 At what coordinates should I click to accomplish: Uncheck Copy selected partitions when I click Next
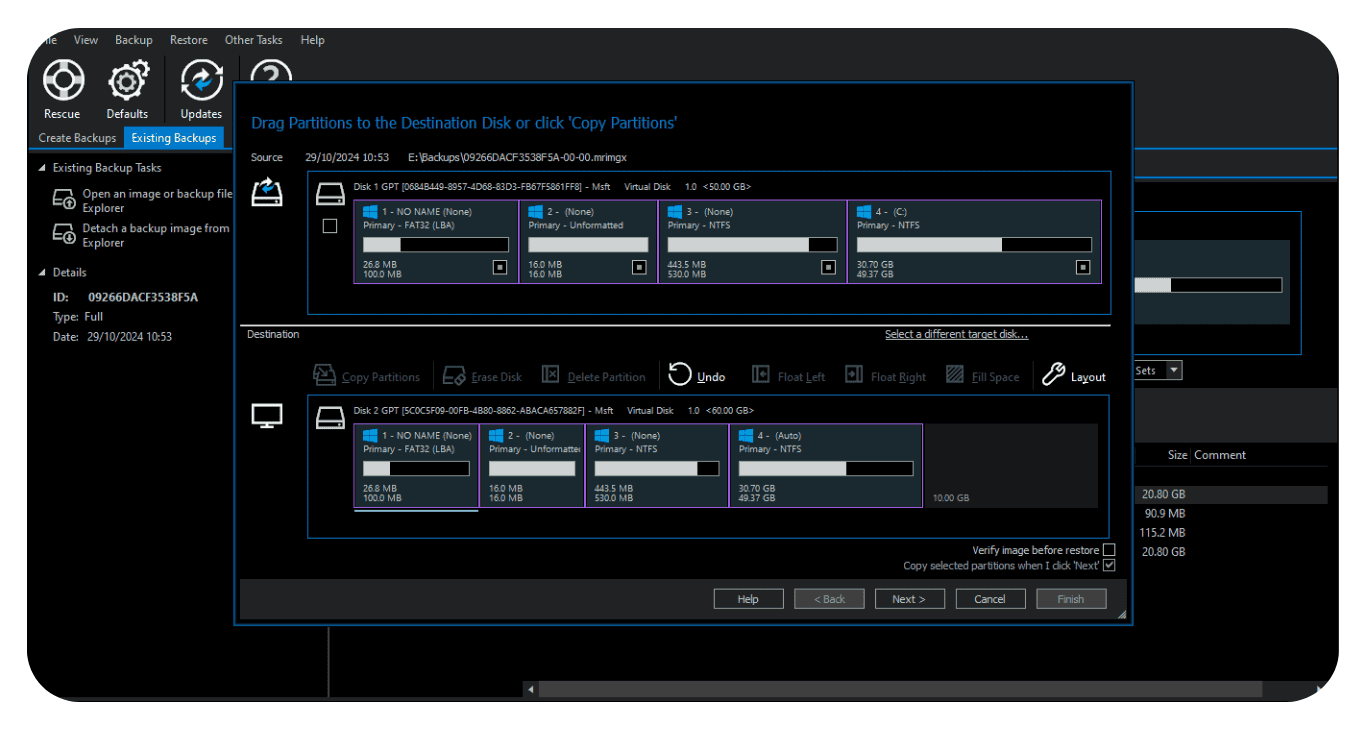pos(1109,566)
